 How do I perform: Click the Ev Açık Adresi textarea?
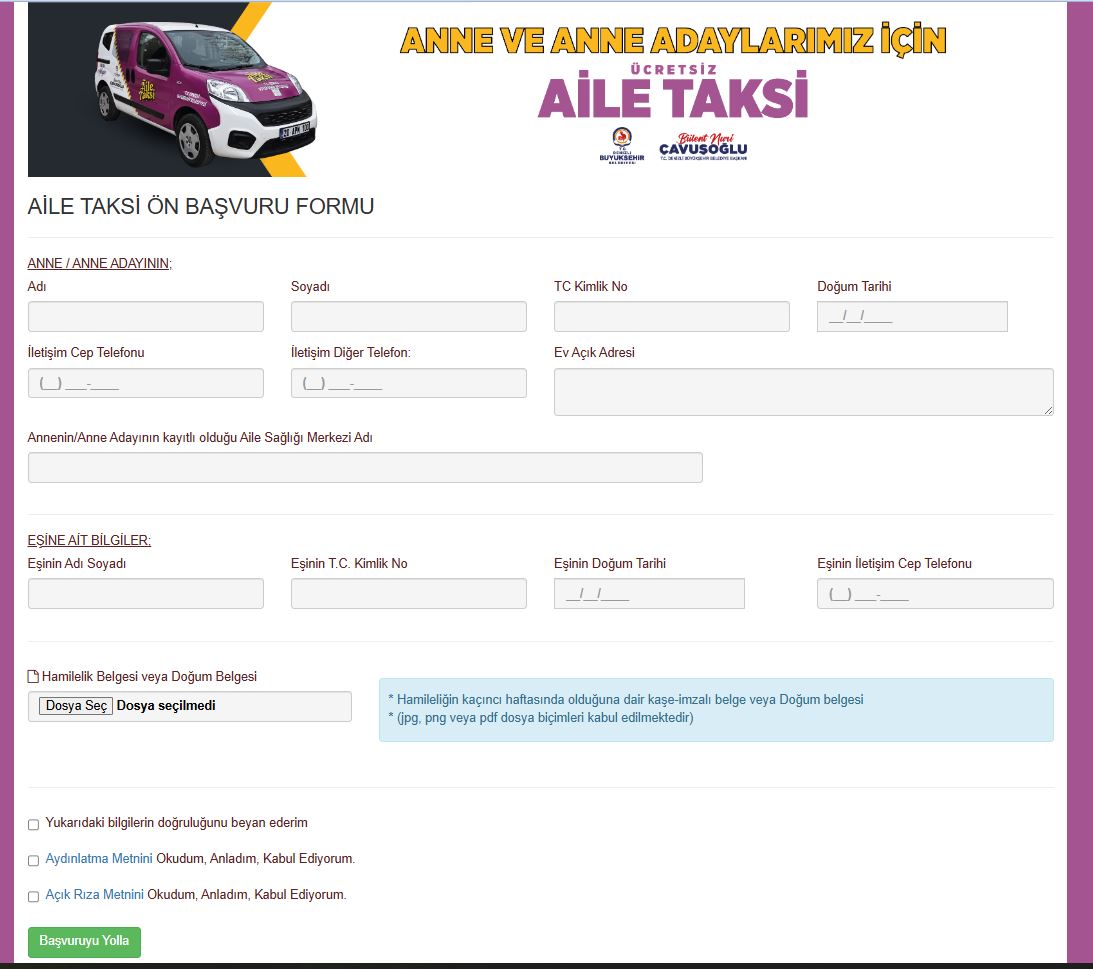pos(803,391)
